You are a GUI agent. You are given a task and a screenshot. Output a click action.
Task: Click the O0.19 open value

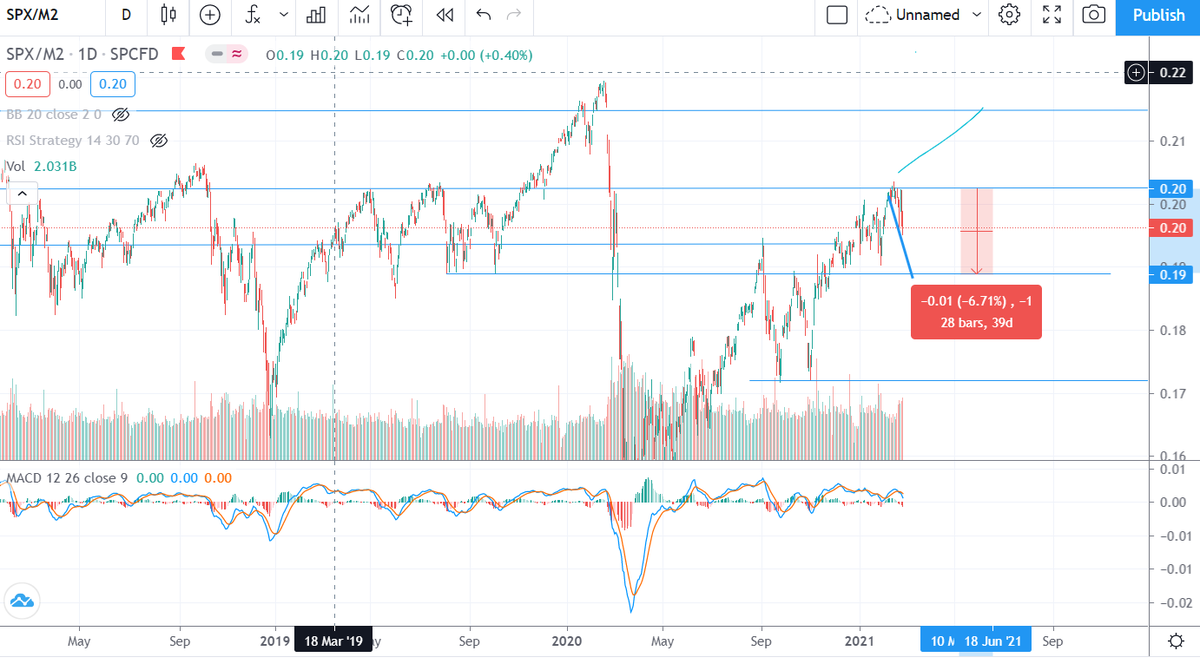[x=284, y=53]
